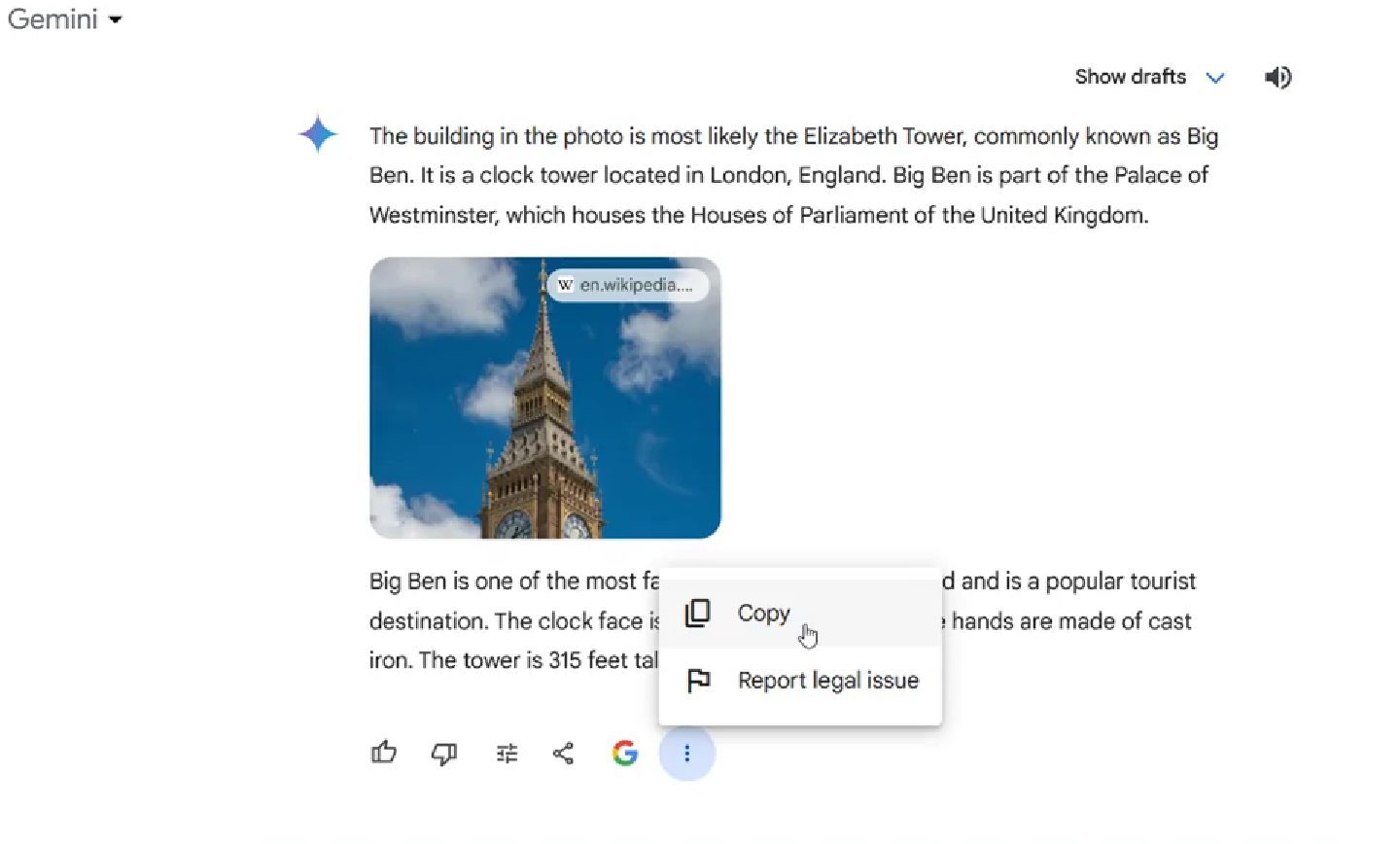Viewport: 1400px width, 844px height.
Task: Click the Gemini sparkle star icon
Action: (x=318, y=134)
